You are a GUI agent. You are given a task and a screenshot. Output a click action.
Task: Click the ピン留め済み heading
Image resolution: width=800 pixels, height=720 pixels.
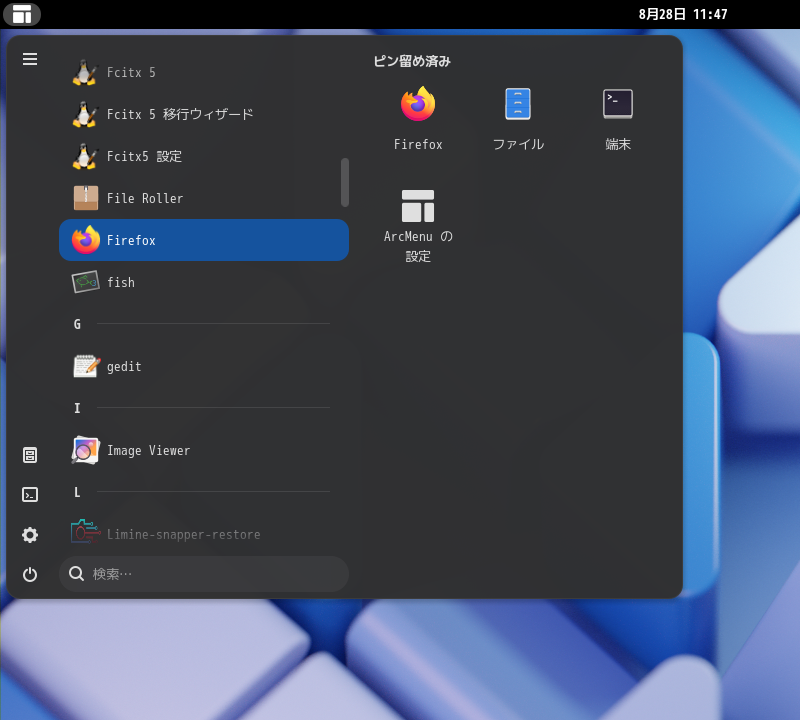point(412,61)
